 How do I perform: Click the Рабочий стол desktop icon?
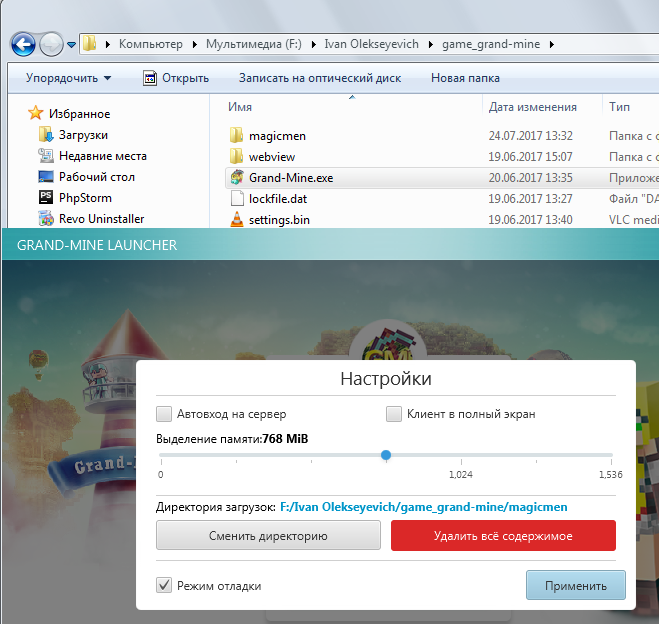46,176
